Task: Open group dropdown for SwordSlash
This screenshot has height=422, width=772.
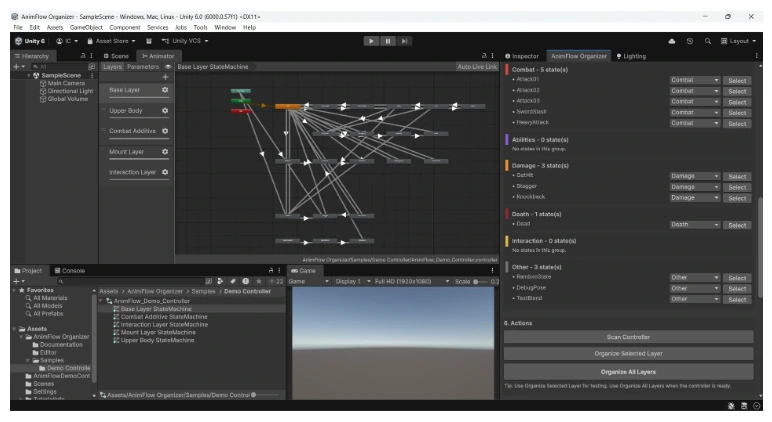Action: click(695, 113)
